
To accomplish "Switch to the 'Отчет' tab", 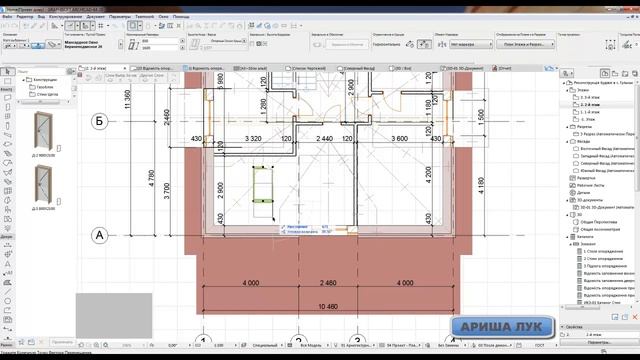I will pos(502,68).
